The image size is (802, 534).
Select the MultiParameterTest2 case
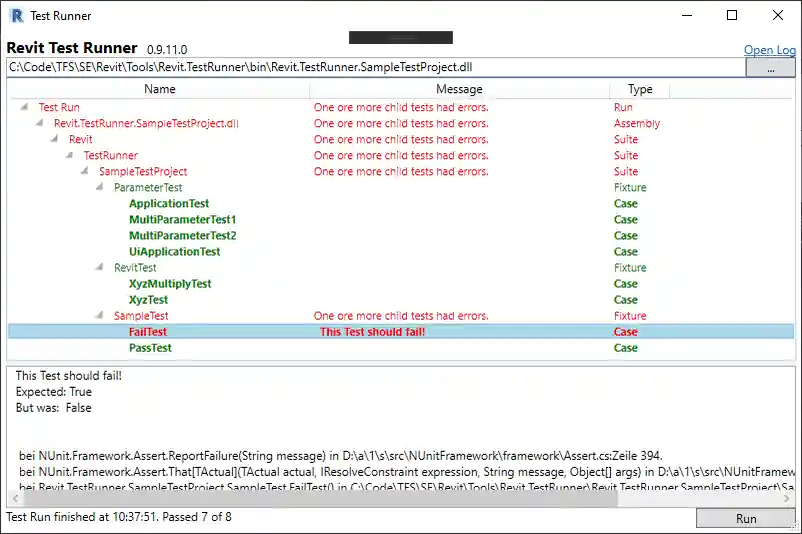point(182,236)
